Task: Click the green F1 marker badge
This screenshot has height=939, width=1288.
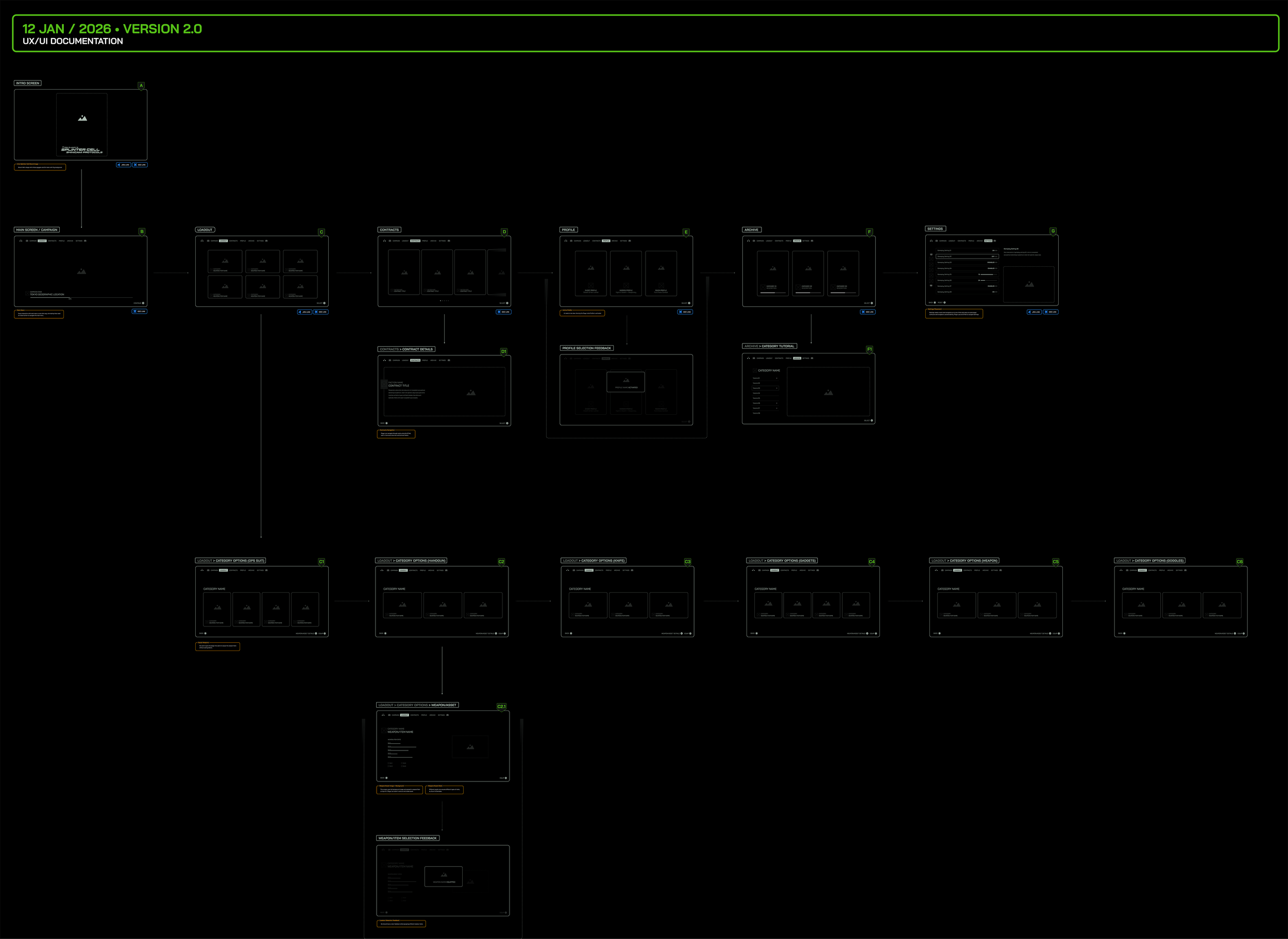Action: [869, 349]
